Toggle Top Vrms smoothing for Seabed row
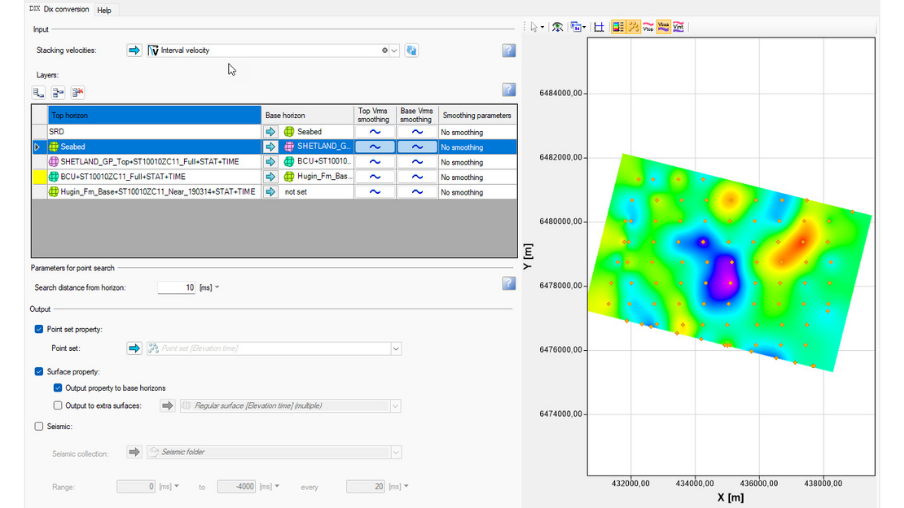This screenshot has width=904, height=508. 375,147
